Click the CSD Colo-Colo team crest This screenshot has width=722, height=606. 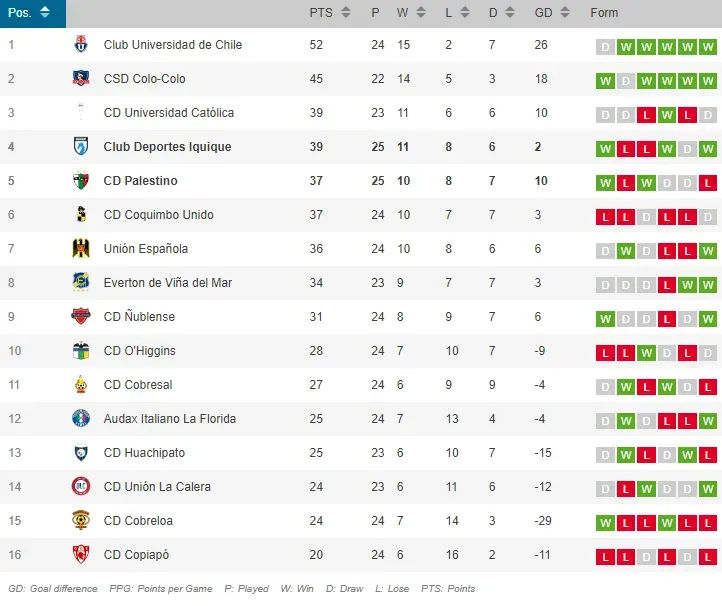81,79
